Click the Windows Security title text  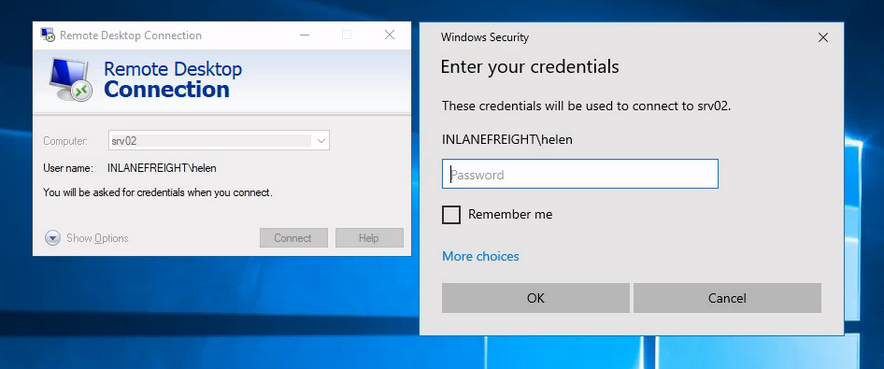click(x=485, y=38)
